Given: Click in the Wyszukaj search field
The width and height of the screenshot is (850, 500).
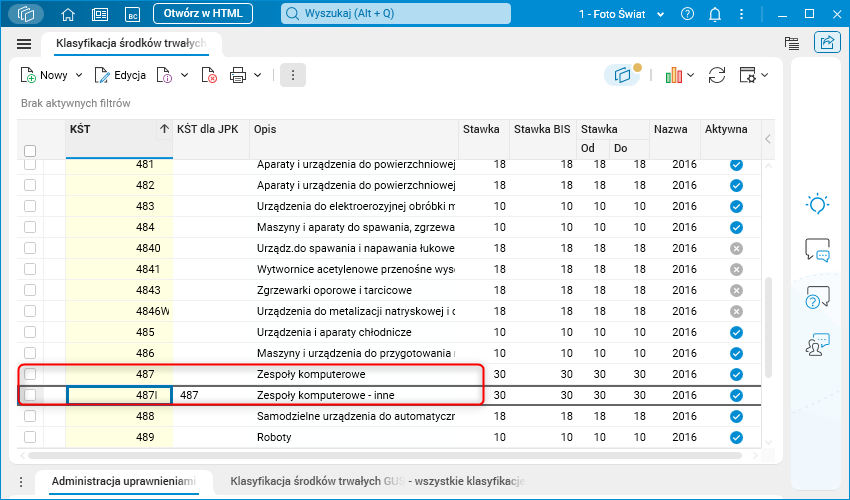Looking at the screenshot, I should pos(396,14).
